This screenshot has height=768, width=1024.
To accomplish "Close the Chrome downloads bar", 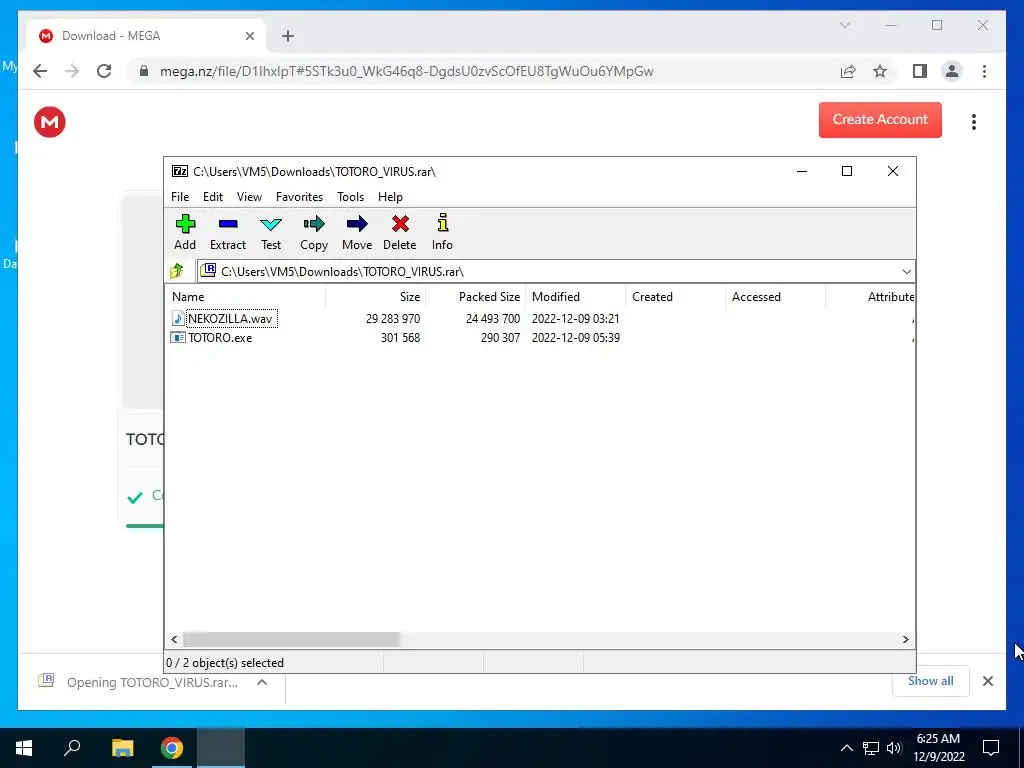I will (x=987, y=681).
